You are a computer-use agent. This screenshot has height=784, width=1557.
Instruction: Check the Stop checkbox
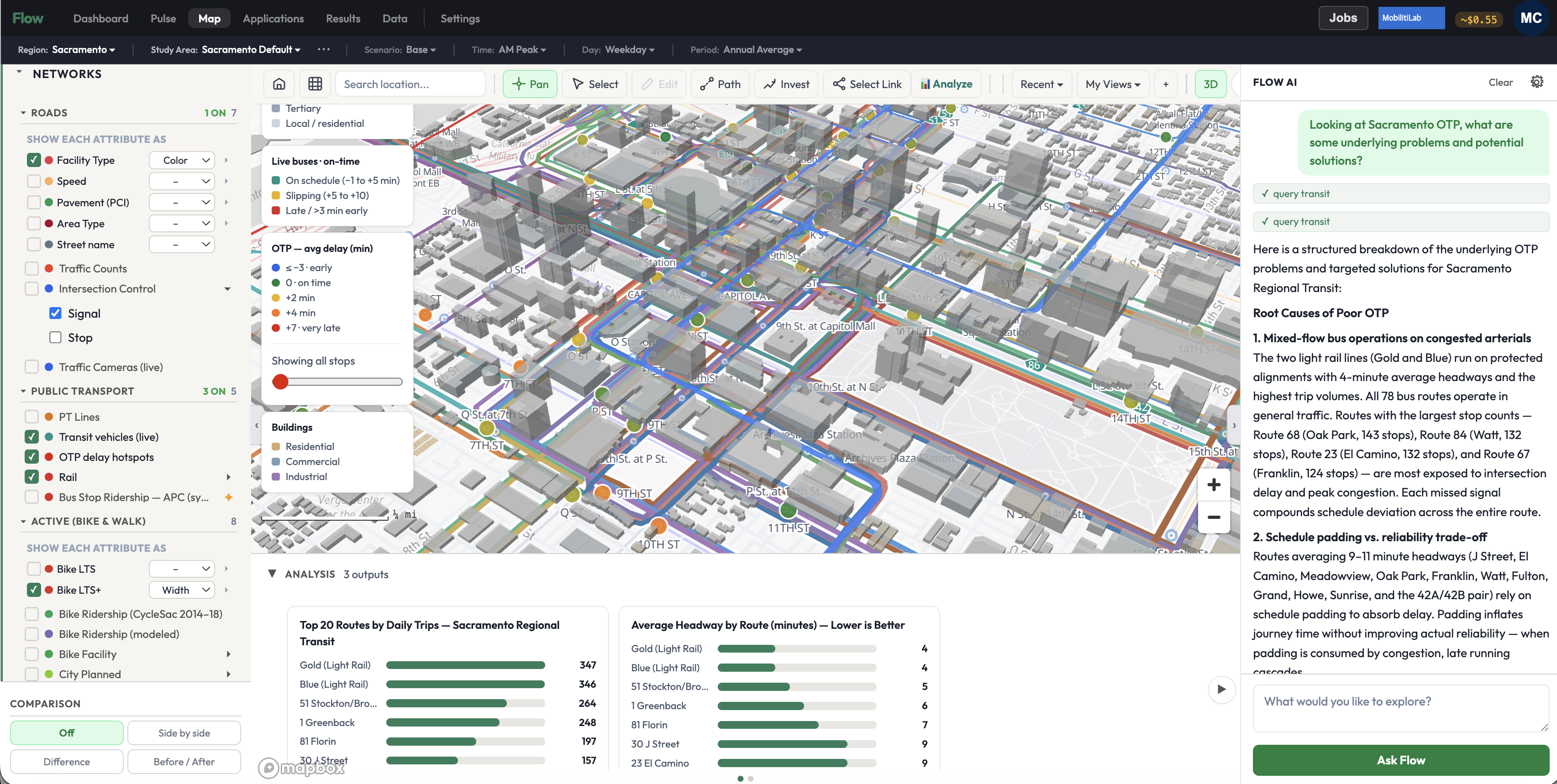pyautogui.click(x=55, y=337)
